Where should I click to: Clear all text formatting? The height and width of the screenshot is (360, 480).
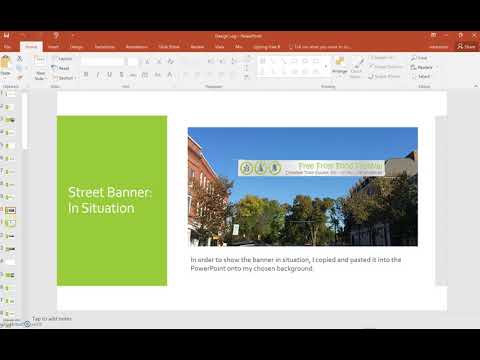171,61
